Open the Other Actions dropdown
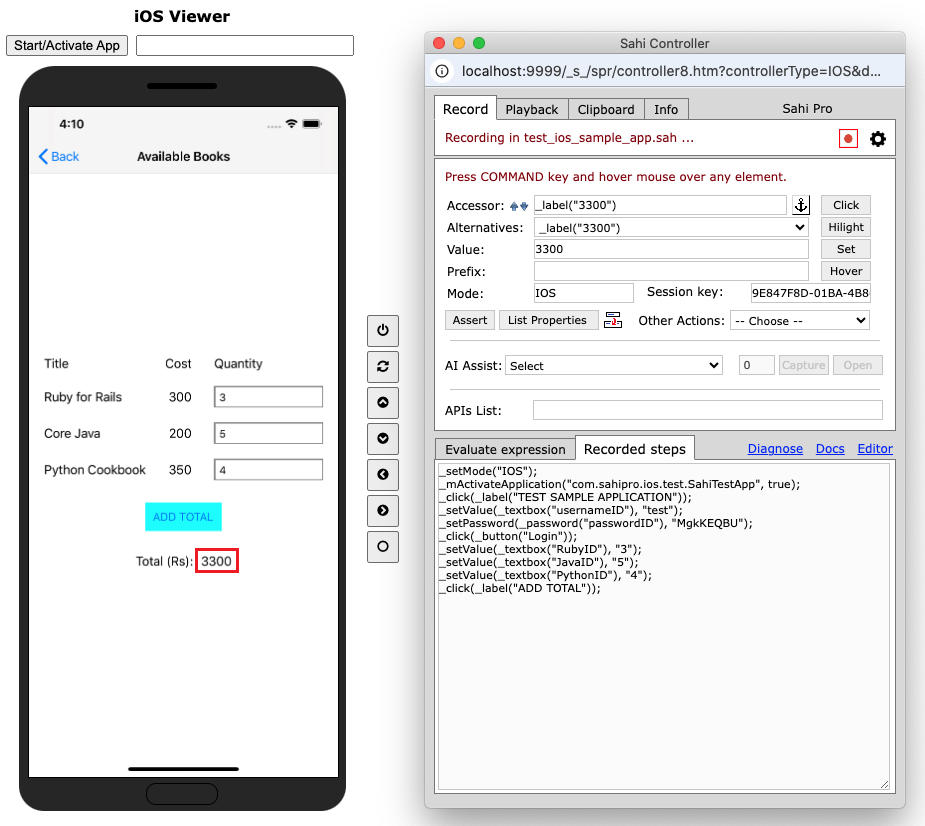The image size is (925, 826). click(x=799, y=321)
